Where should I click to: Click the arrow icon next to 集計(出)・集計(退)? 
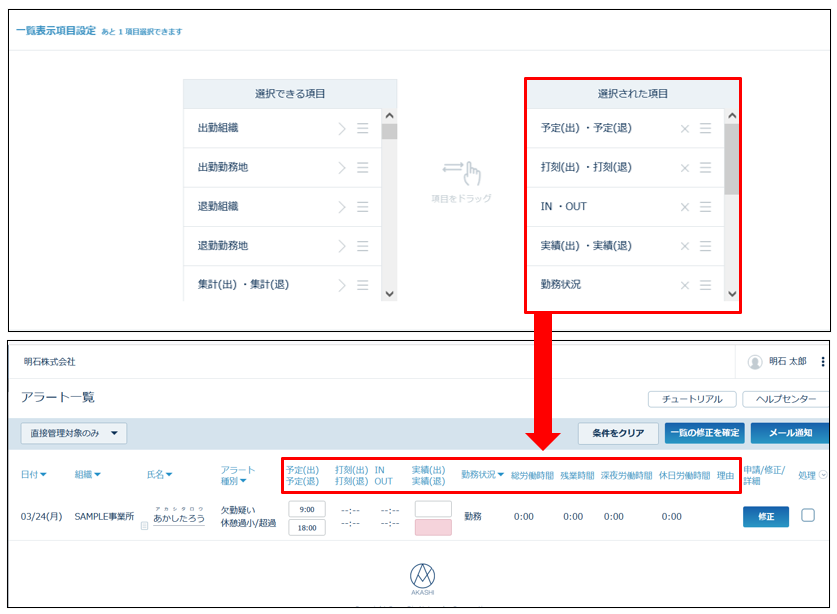coord(341,285)
